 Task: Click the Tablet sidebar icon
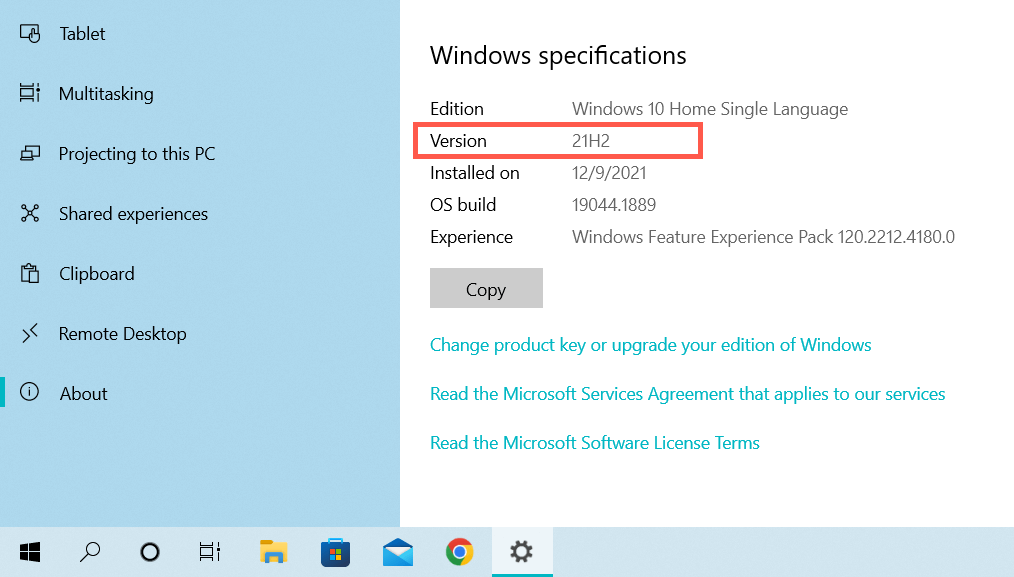tap(30, 34)
